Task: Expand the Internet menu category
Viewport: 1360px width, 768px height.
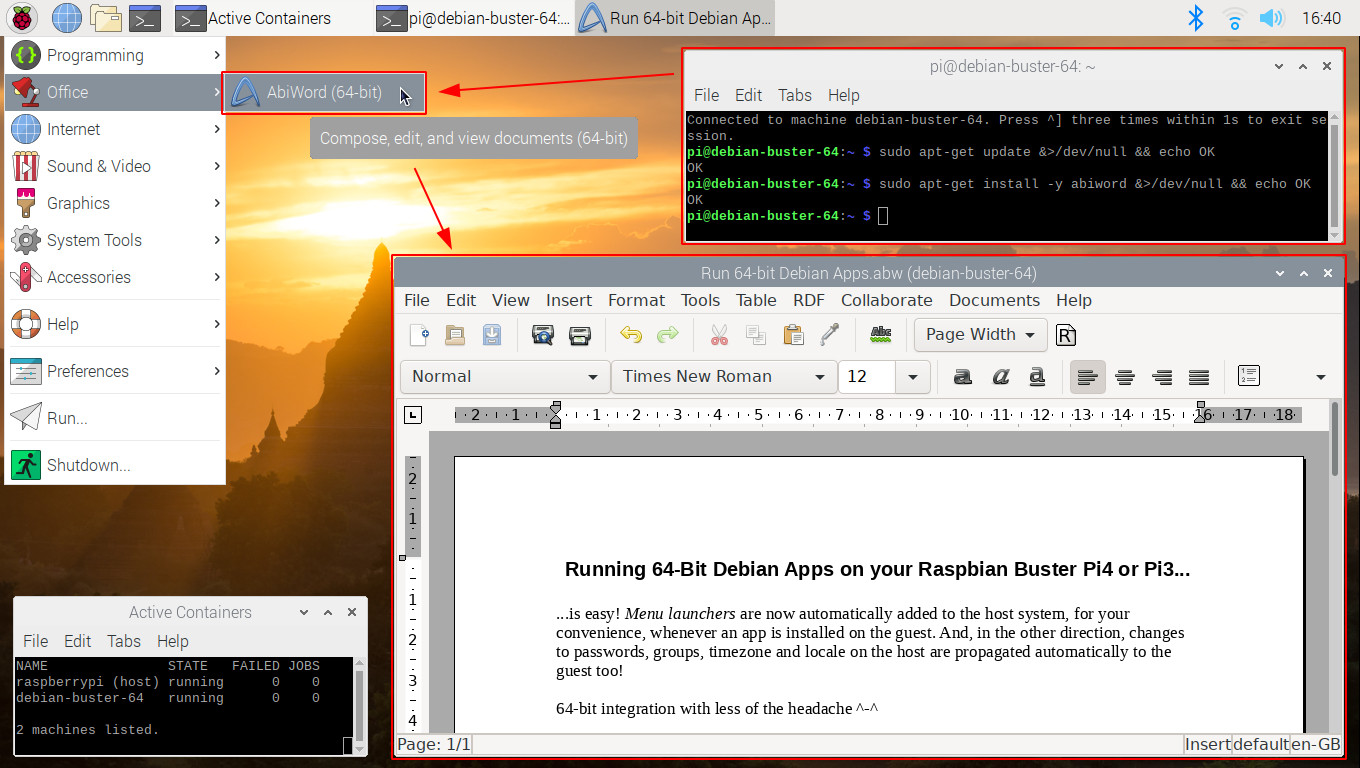Action: pos(115,129)
